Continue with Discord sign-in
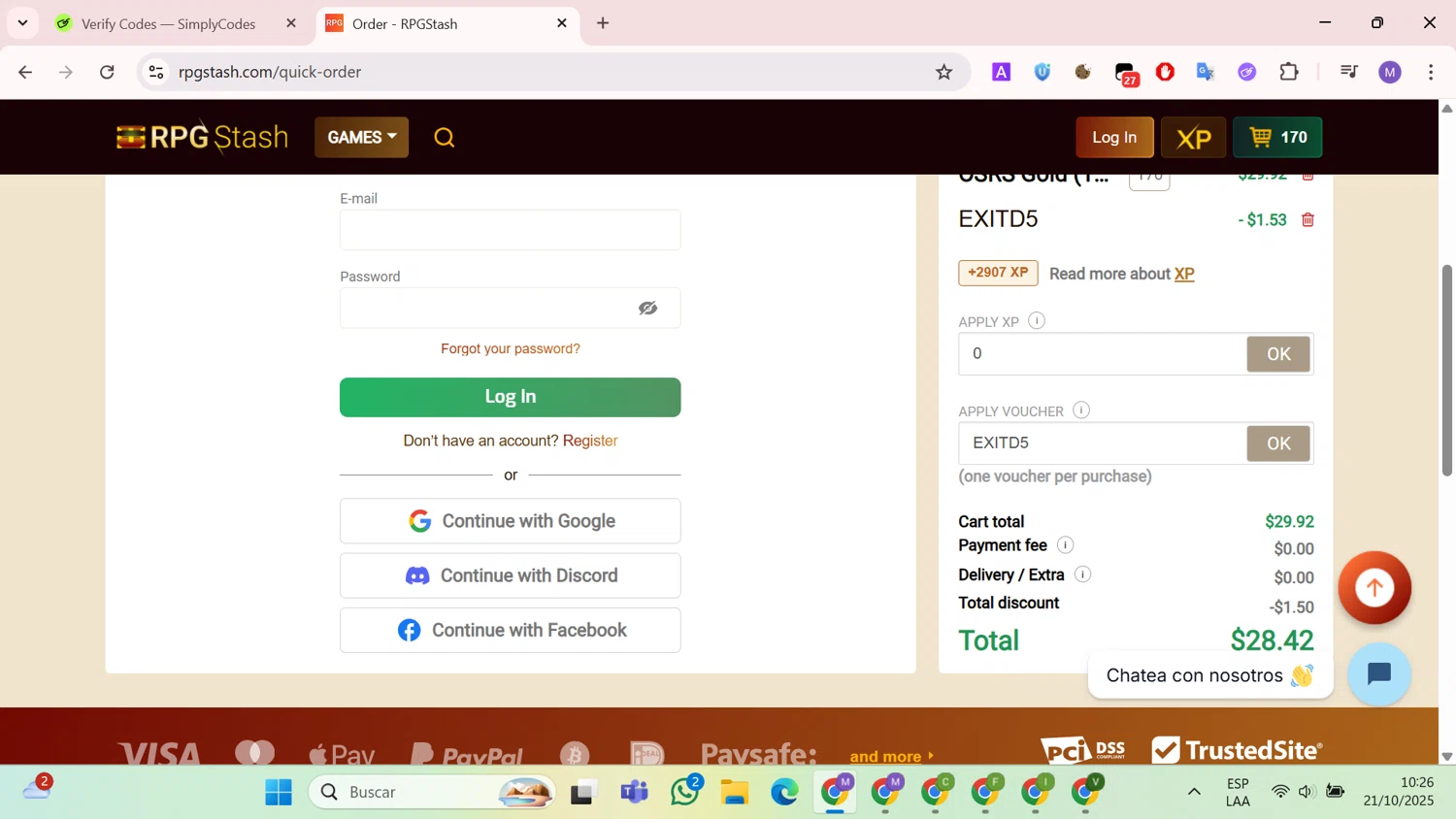Screen dimensions: 1456x819 coord(511,575)
